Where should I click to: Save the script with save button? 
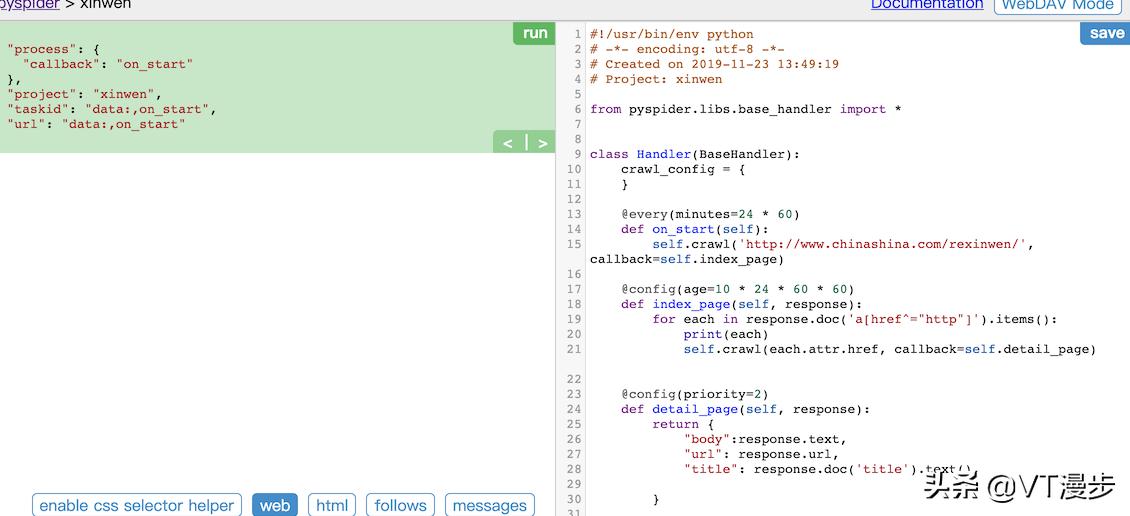(1105, 33)
